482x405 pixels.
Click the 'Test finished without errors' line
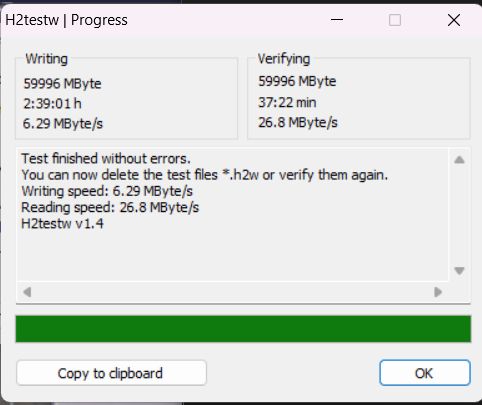click(x=106, y=159)
